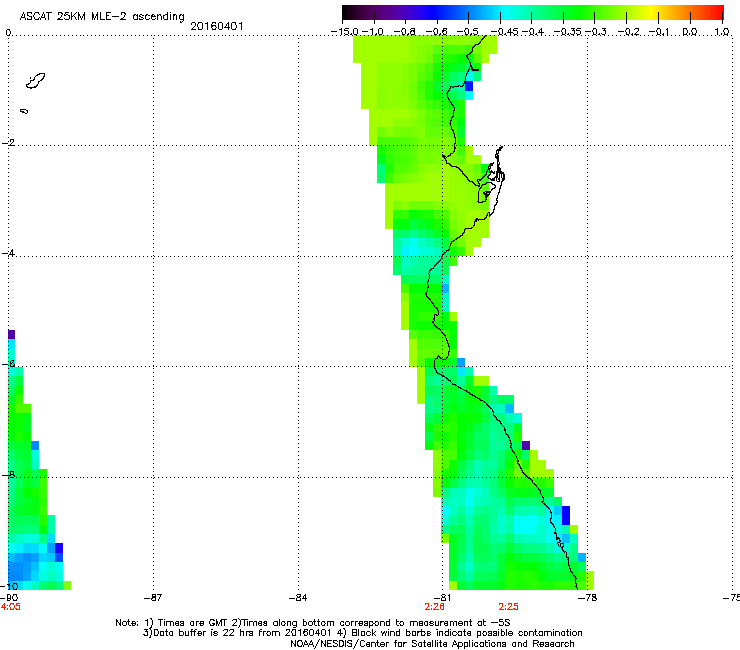
Task: Click the -0.1 color bar label
Action: (x=659, y=32)
